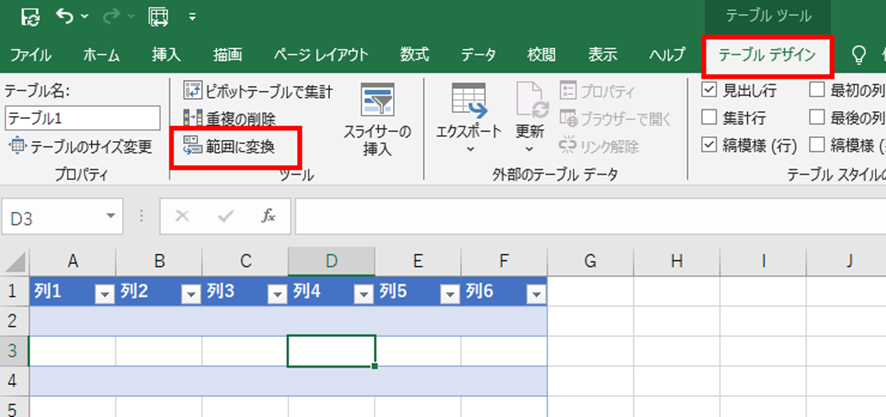Open the 挿入 ribbon tab

pos(166,54)
